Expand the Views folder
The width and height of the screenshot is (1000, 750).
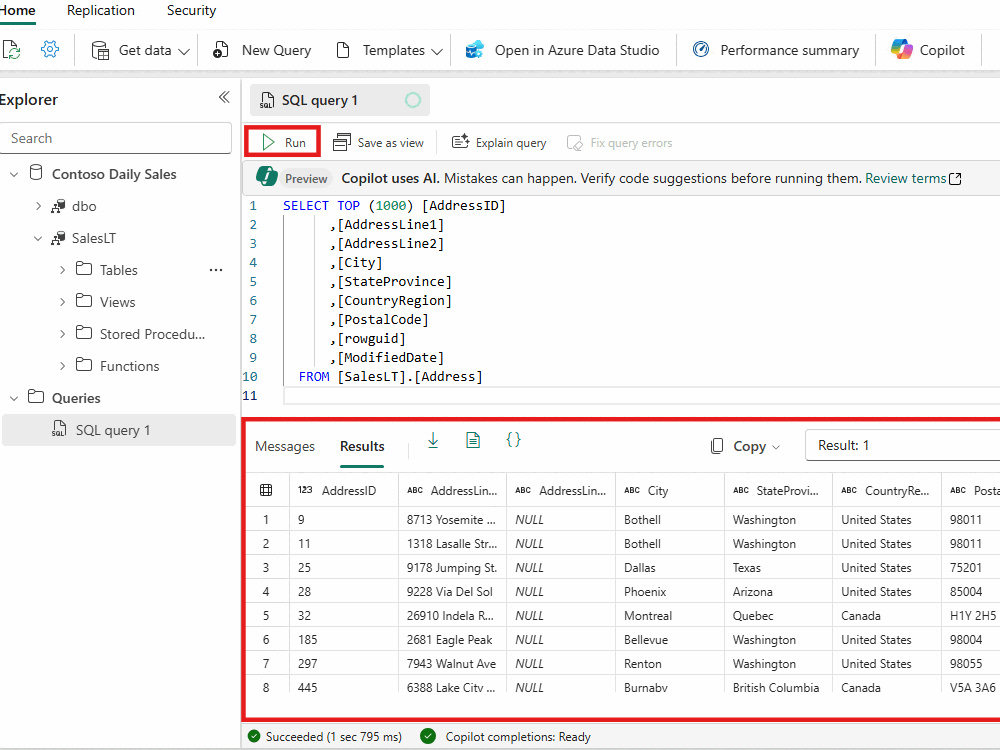tap(62, 302)
